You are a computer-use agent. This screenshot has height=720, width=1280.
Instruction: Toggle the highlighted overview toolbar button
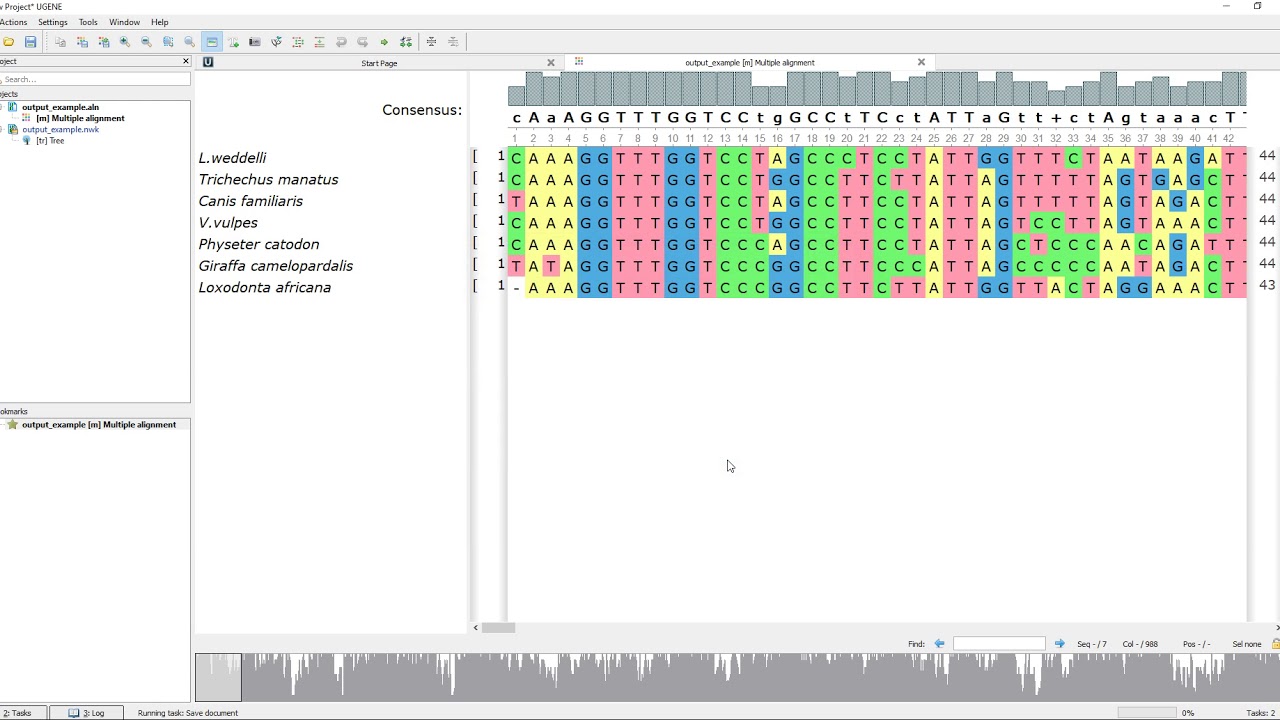(x=211, y=42)
